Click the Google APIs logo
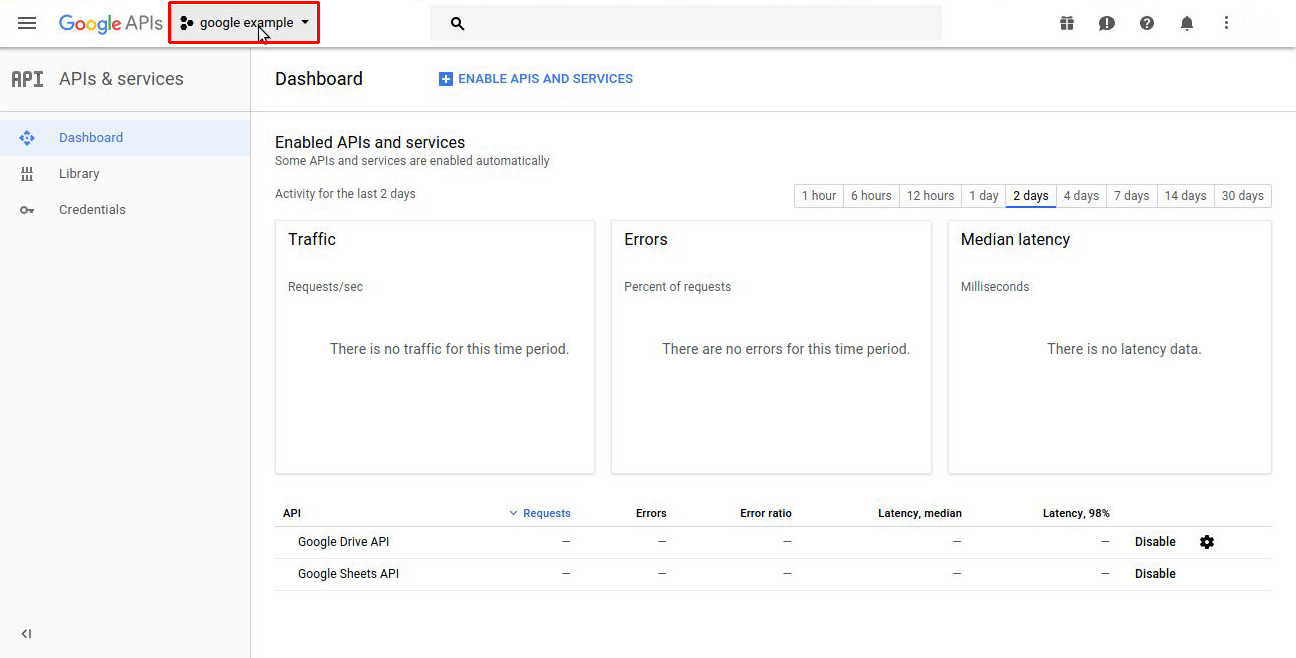Image resolution: width=1296 pixels, height=658 pixels. pyautogui.click(x=110, y=23)
